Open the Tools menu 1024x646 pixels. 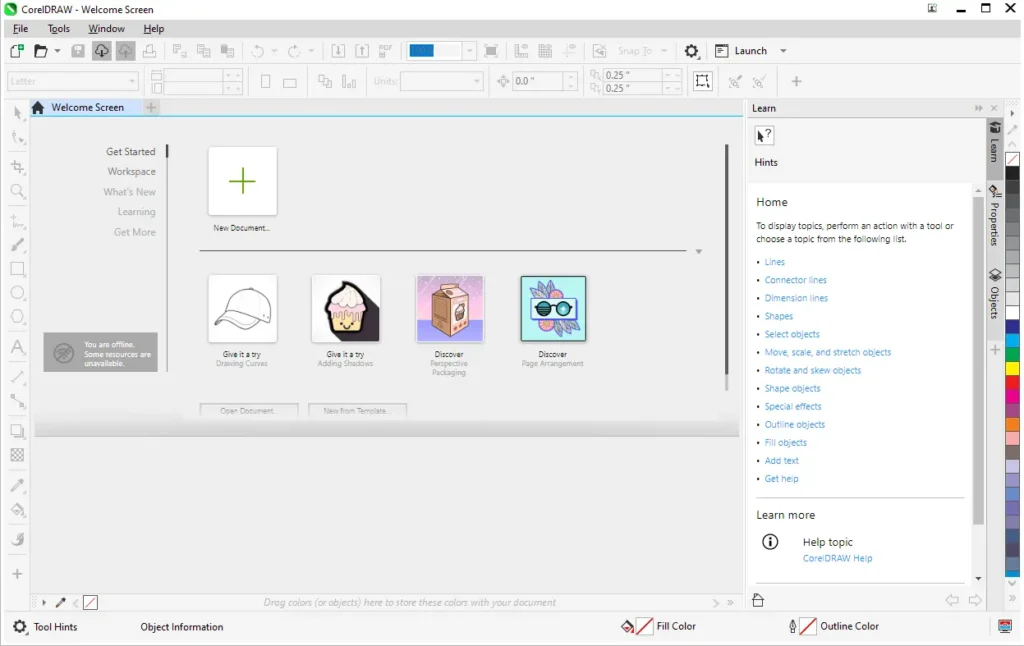[58, 28]
